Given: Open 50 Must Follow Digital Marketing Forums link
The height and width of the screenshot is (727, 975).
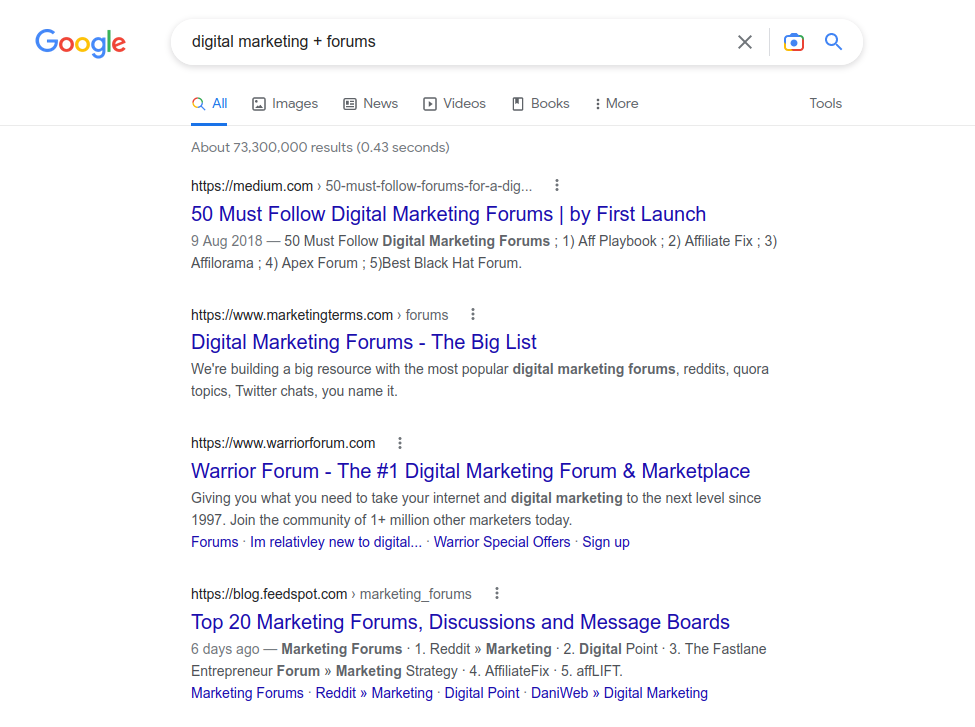Looking at the screenshot, I should coord(448,214).
